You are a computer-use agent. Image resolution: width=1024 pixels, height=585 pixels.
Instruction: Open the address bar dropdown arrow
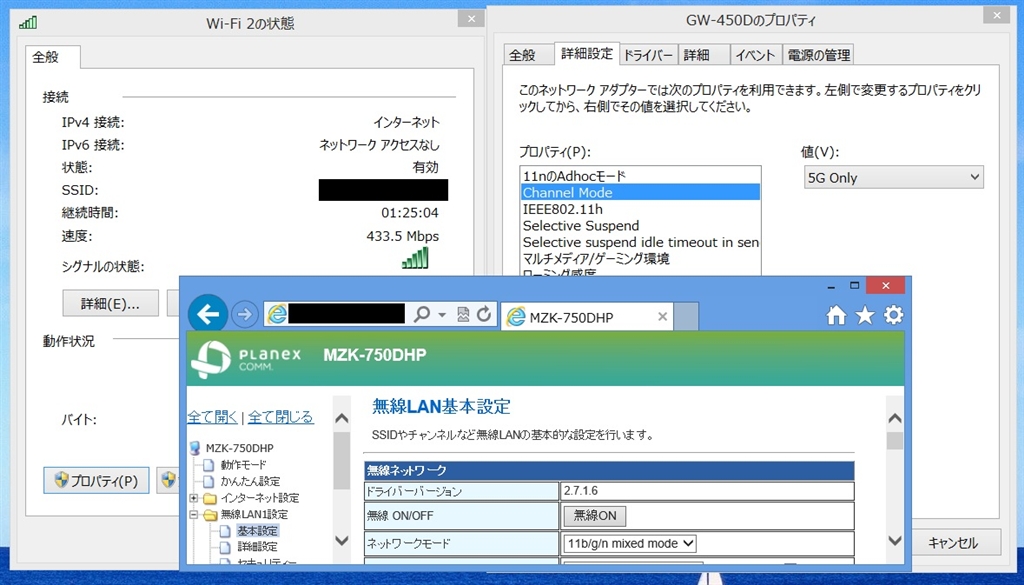[x=441, y=315]
